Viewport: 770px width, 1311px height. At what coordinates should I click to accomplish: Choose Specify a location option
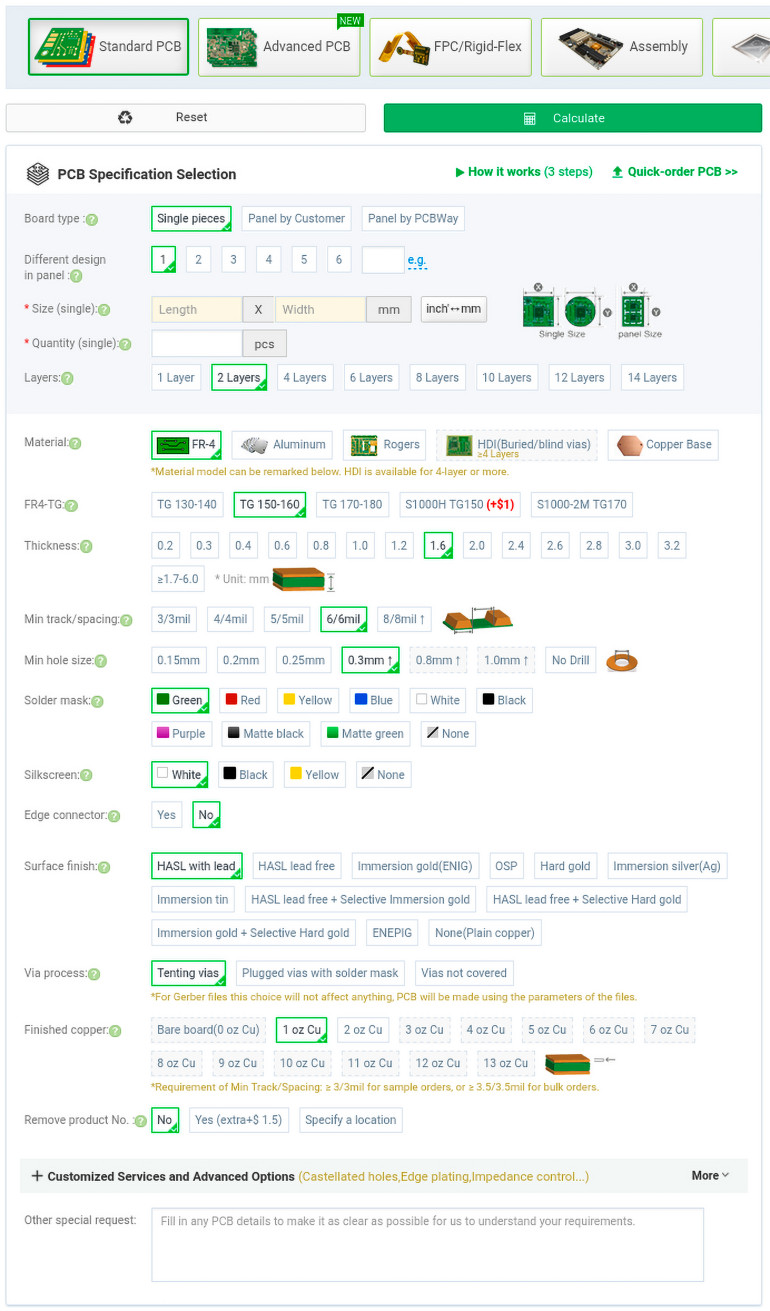[351, 1120]
